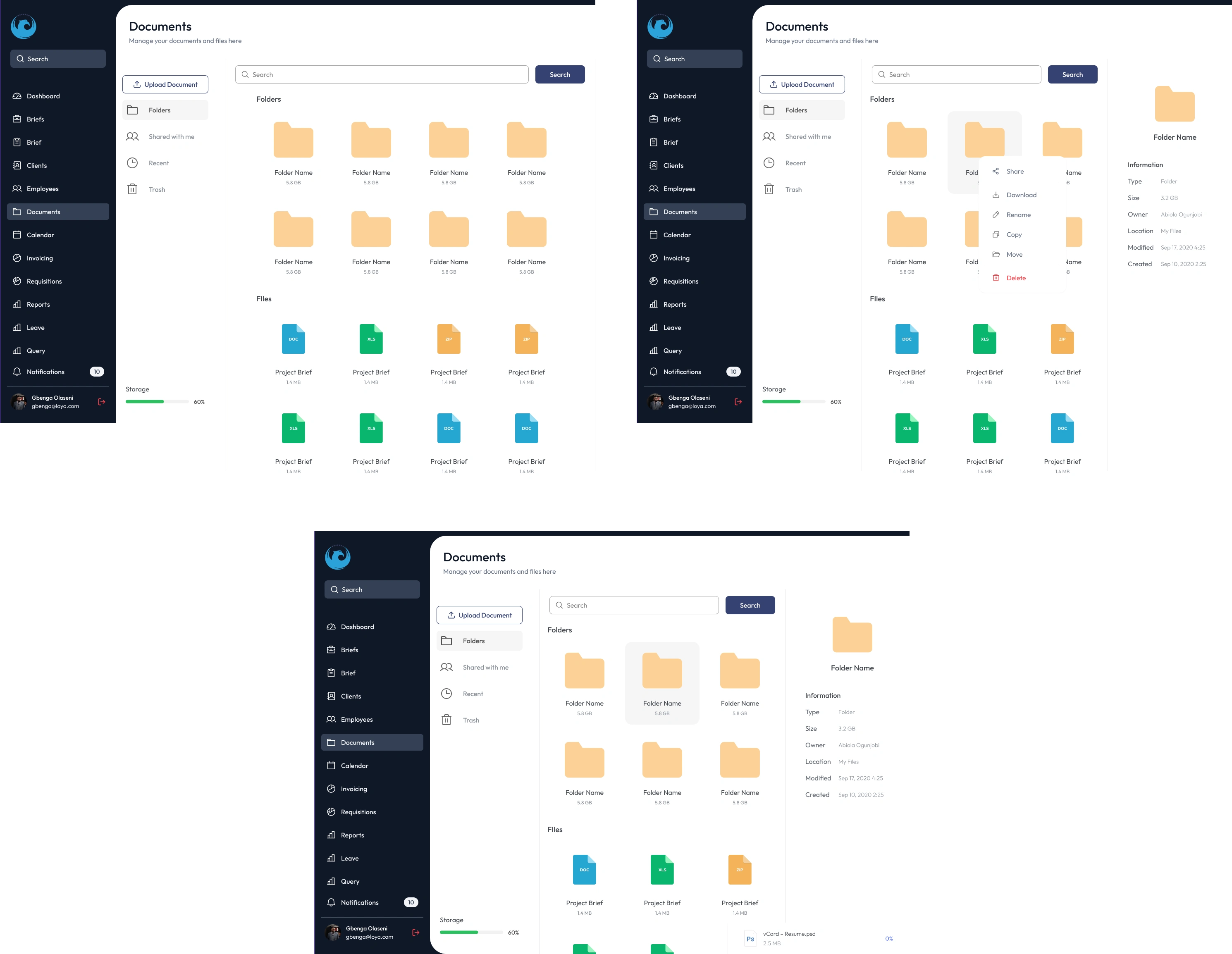Open Documents in the upload-progress screen sidebar
This screenshot has height=954, width=1232.
[x=372, y=742]
